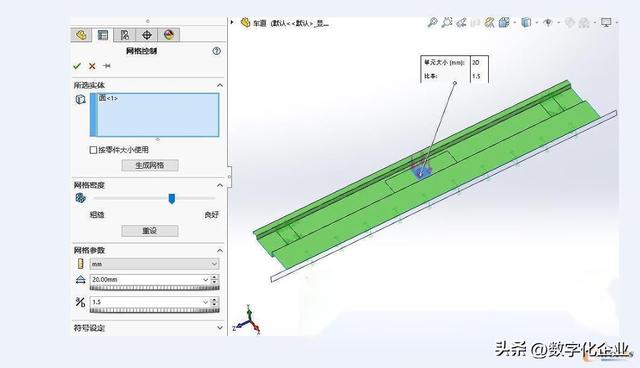
Task: Open the Display Style cube icon
Action: click(526, 22)
